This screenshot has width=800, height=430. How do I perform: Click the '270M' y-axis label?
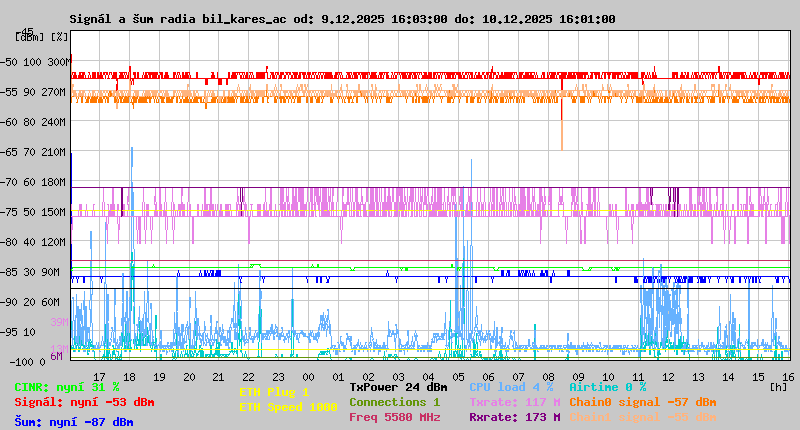coord(57,92)
